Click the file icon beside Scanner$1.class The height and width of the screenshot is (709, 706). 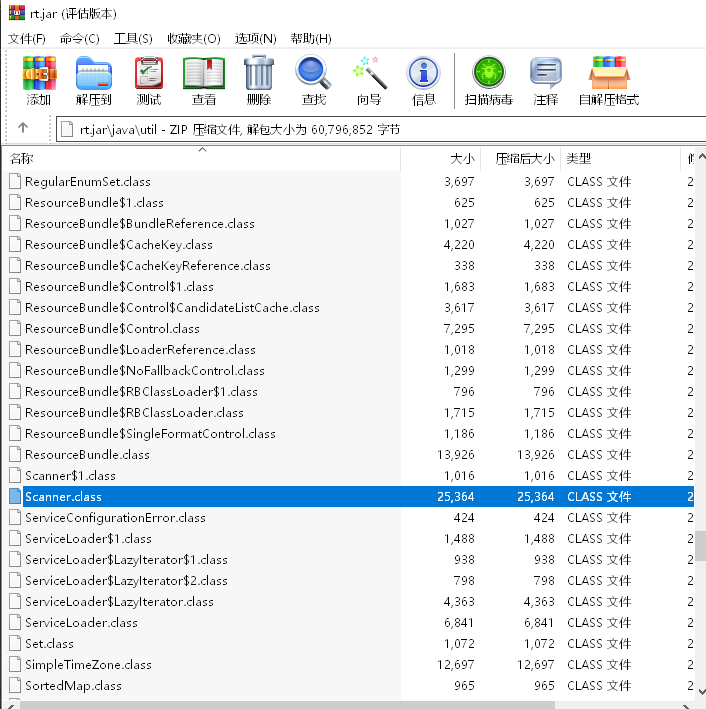pyautogui.click(x=15, y=476)
